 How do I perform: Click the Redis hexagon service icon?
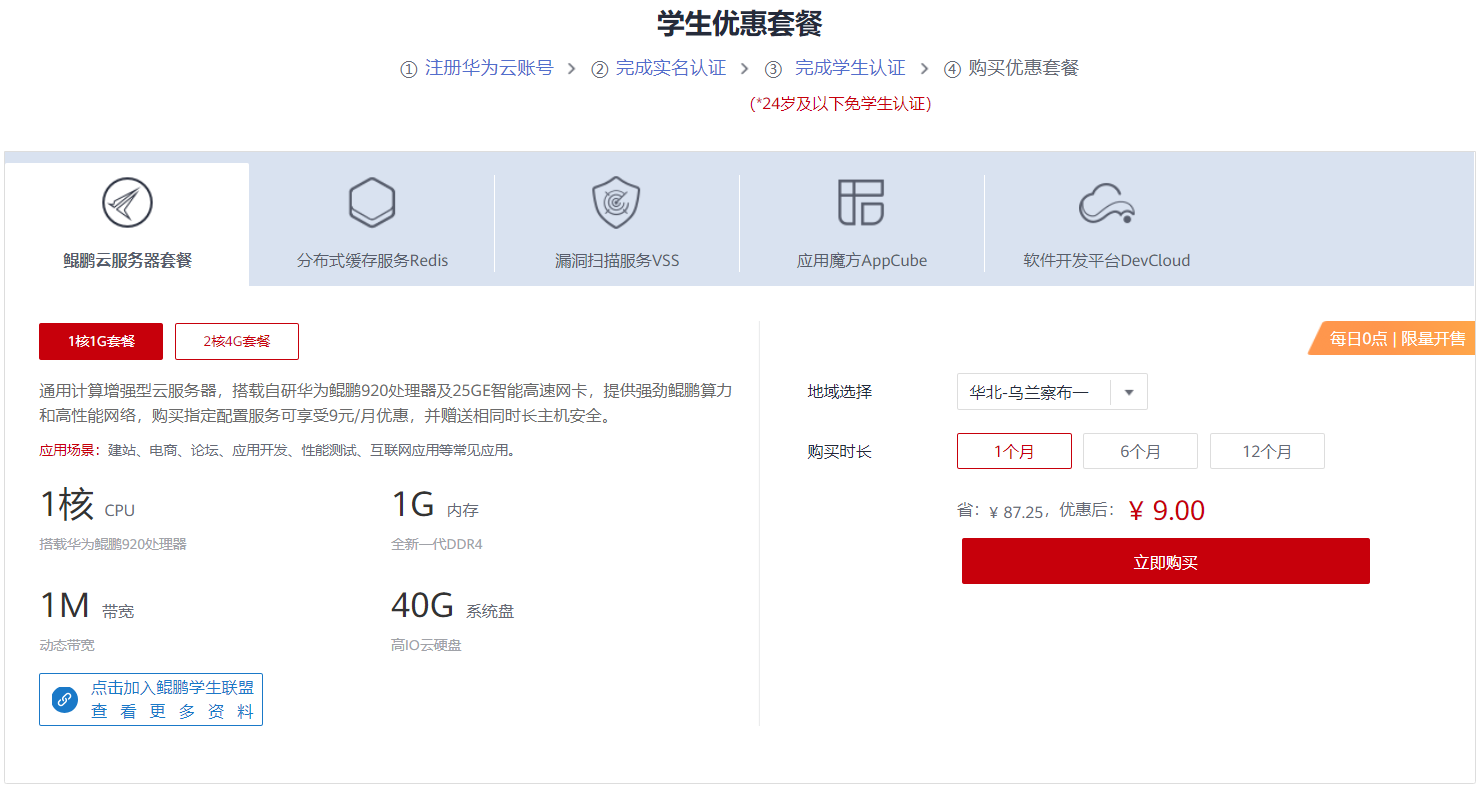pos(371,202)
